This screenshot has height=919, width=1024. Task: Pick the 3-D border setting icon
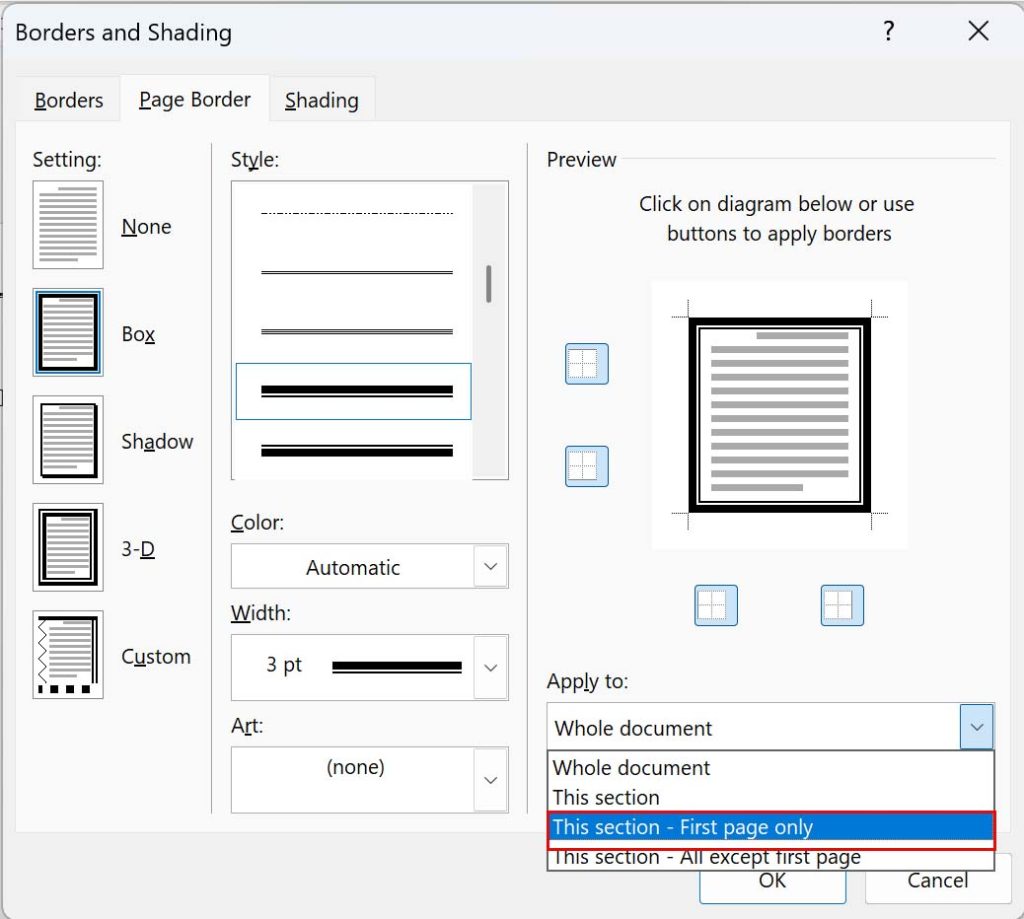tap(68, 548)
